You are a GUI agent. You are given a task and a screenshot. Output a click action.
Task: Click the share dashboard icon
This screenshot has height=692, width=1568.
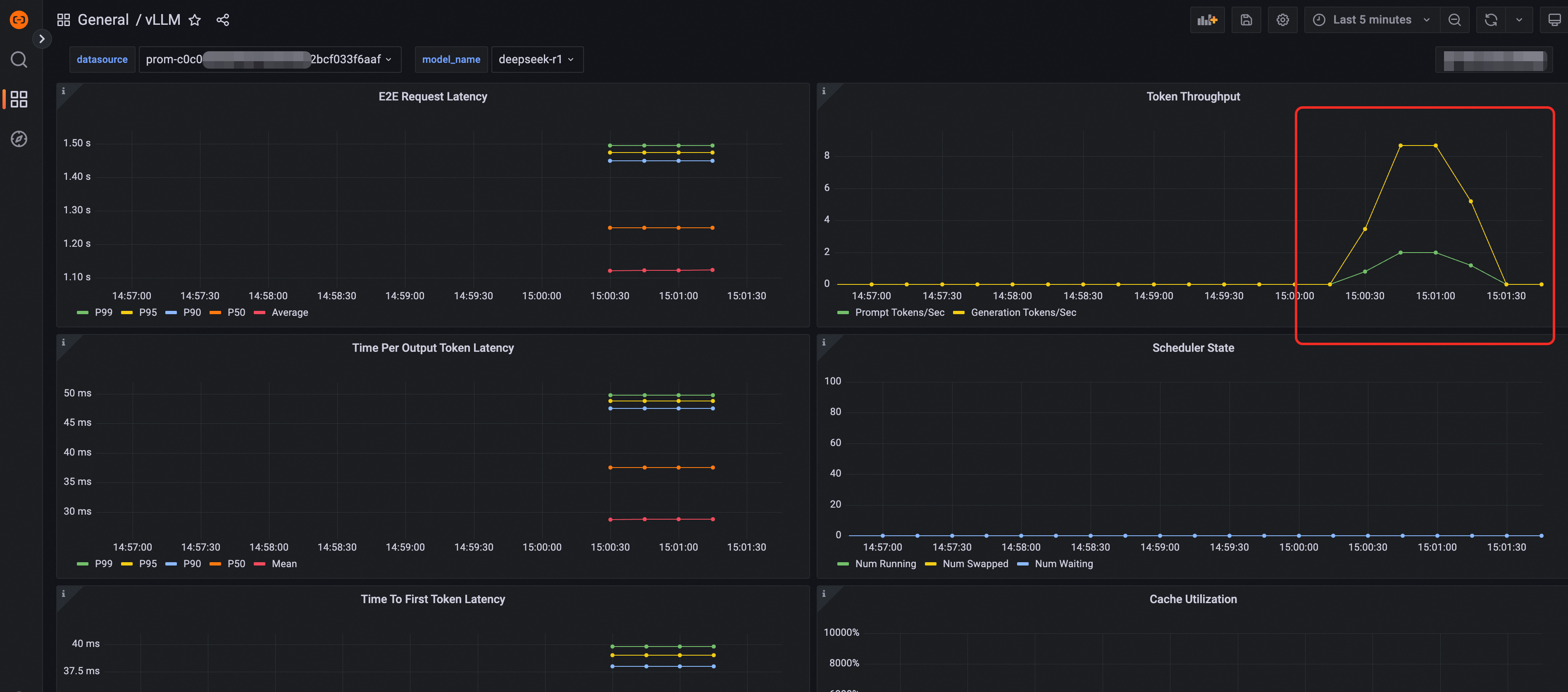pyautogui.click(x=223, y=20)
